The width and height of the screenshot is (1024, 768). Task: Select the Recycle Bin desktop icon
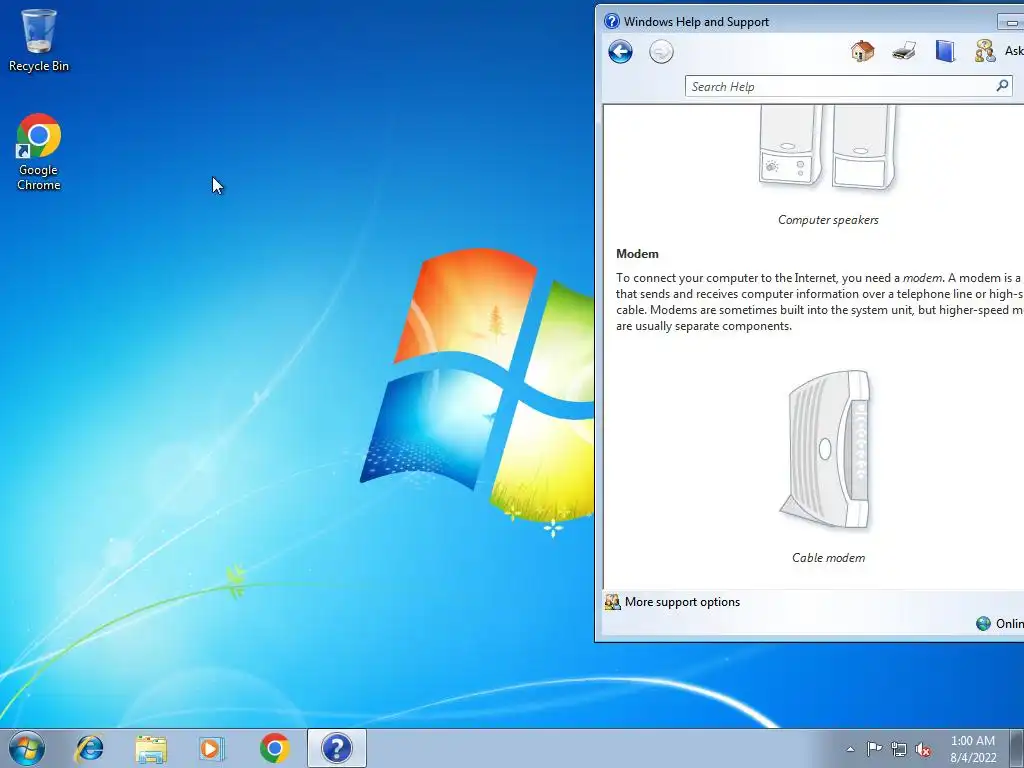pyautogui.click(x=39, y=40)
